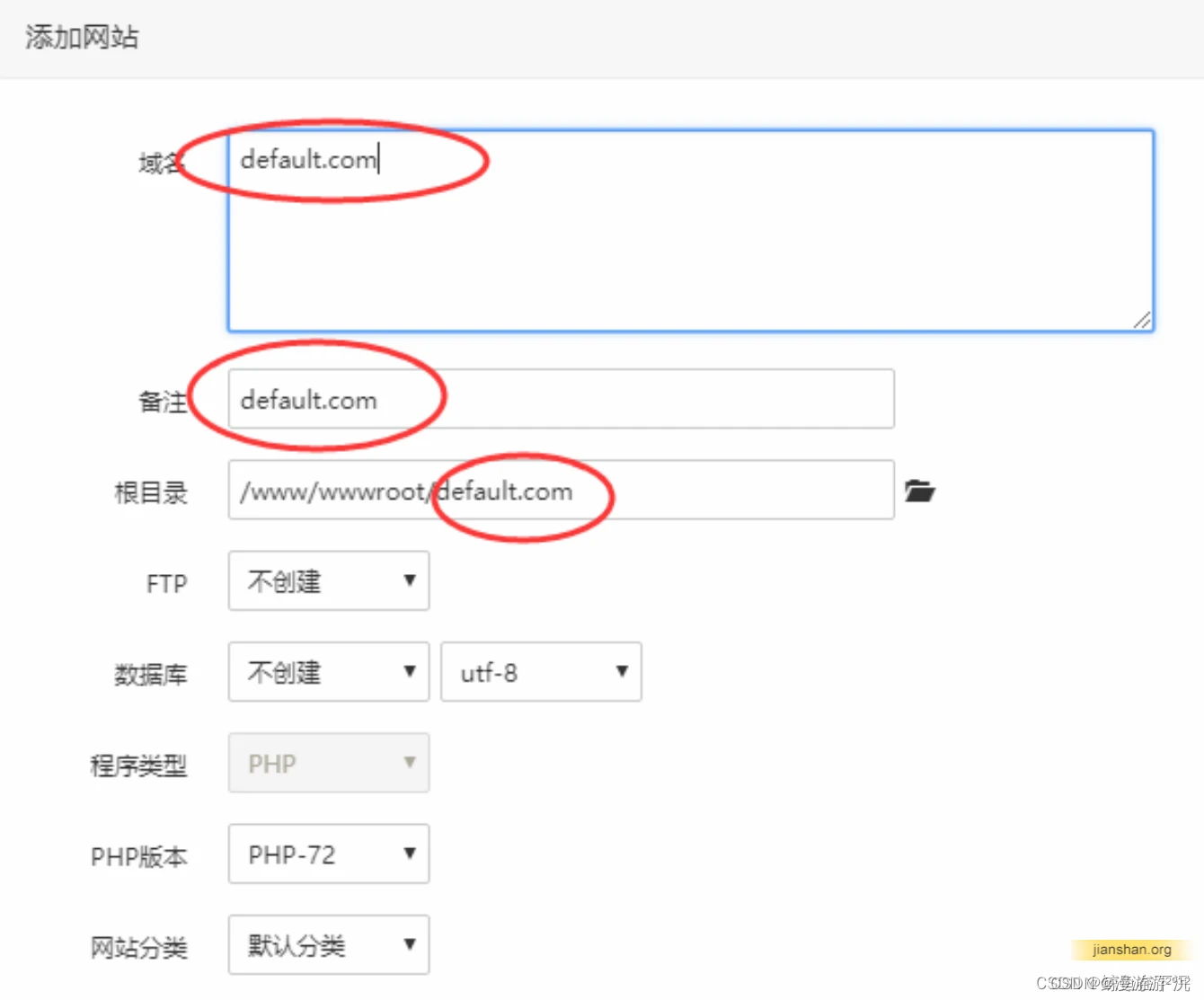Open the FTP creation dropdown
Image resolution: width=1204 pixels, height=1000 pixels.
(329, 580)
